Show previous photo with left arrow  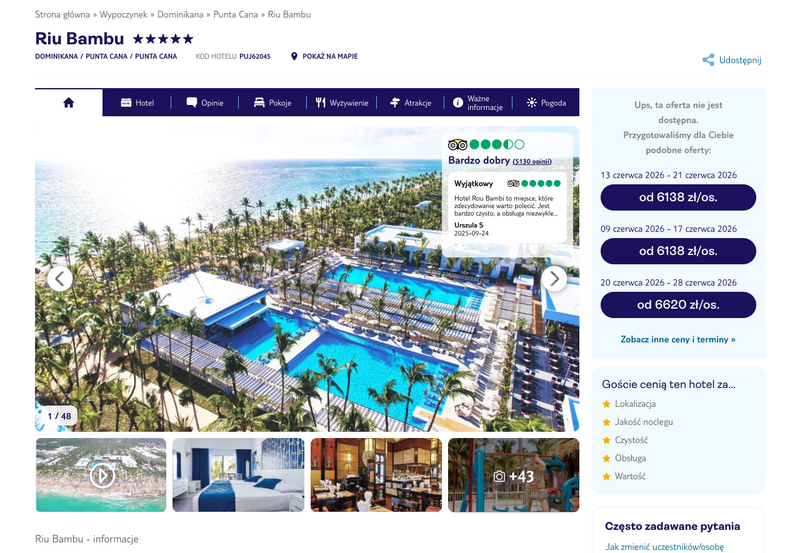click(x=60, y=279)
